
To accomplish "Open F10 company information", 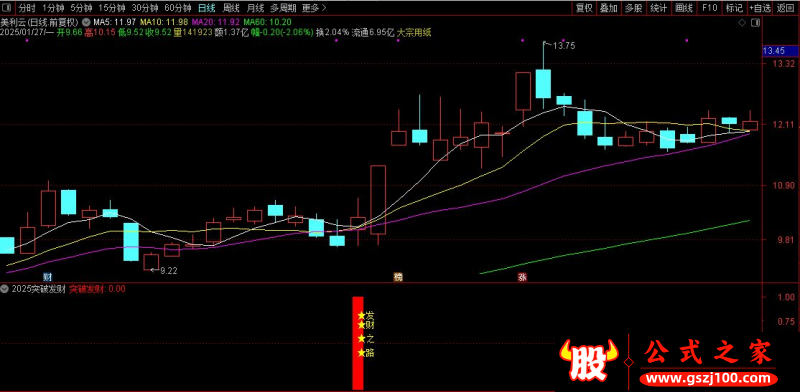I will pyautogui.click(x=709, y=8).
